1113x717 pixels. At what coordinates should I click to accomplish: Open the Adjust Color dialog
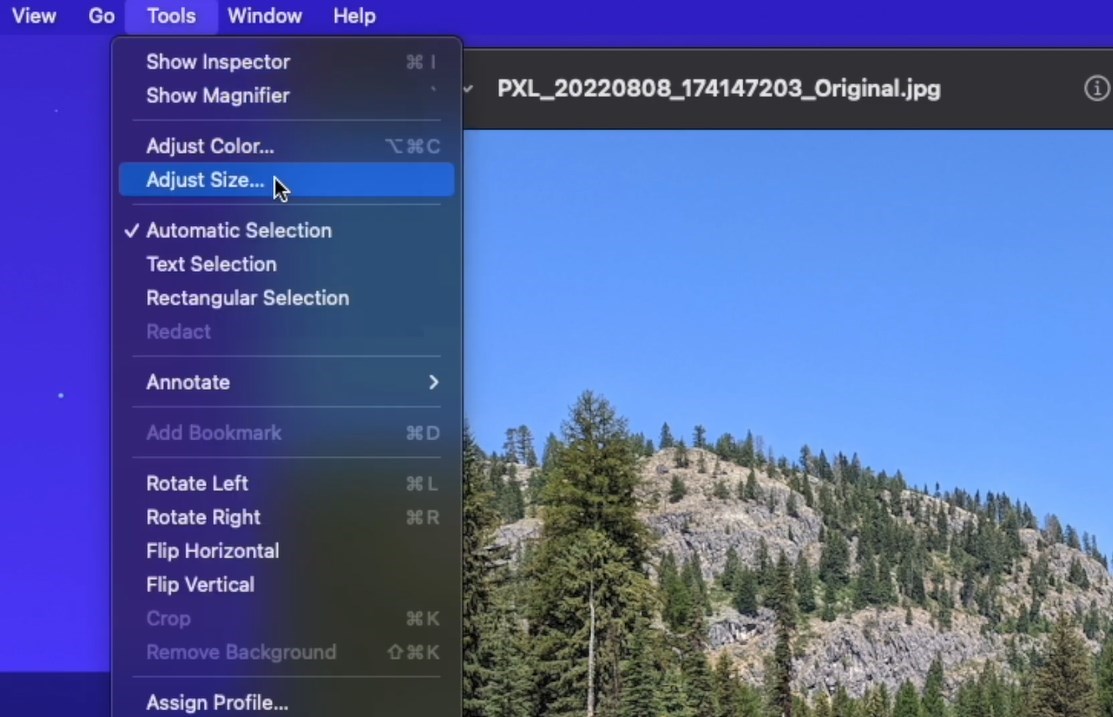point(209,146)
